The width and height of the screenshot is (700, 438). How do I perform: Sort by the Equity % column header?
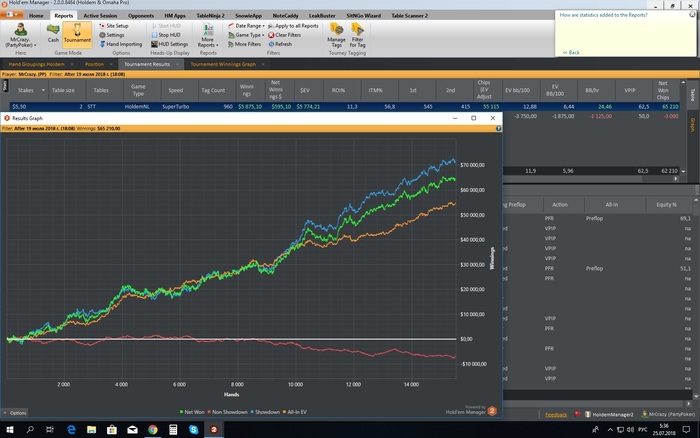(x=666, y=204)
